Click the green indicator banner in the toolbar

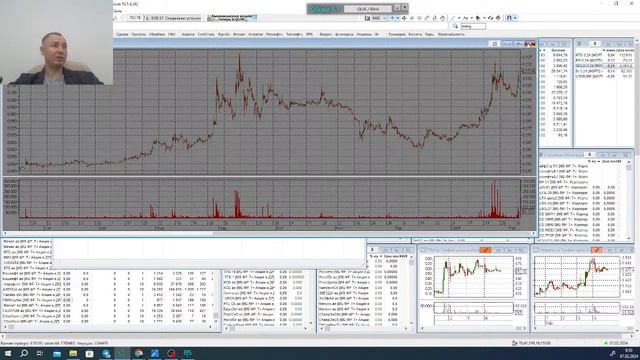(x=232, y=18)
